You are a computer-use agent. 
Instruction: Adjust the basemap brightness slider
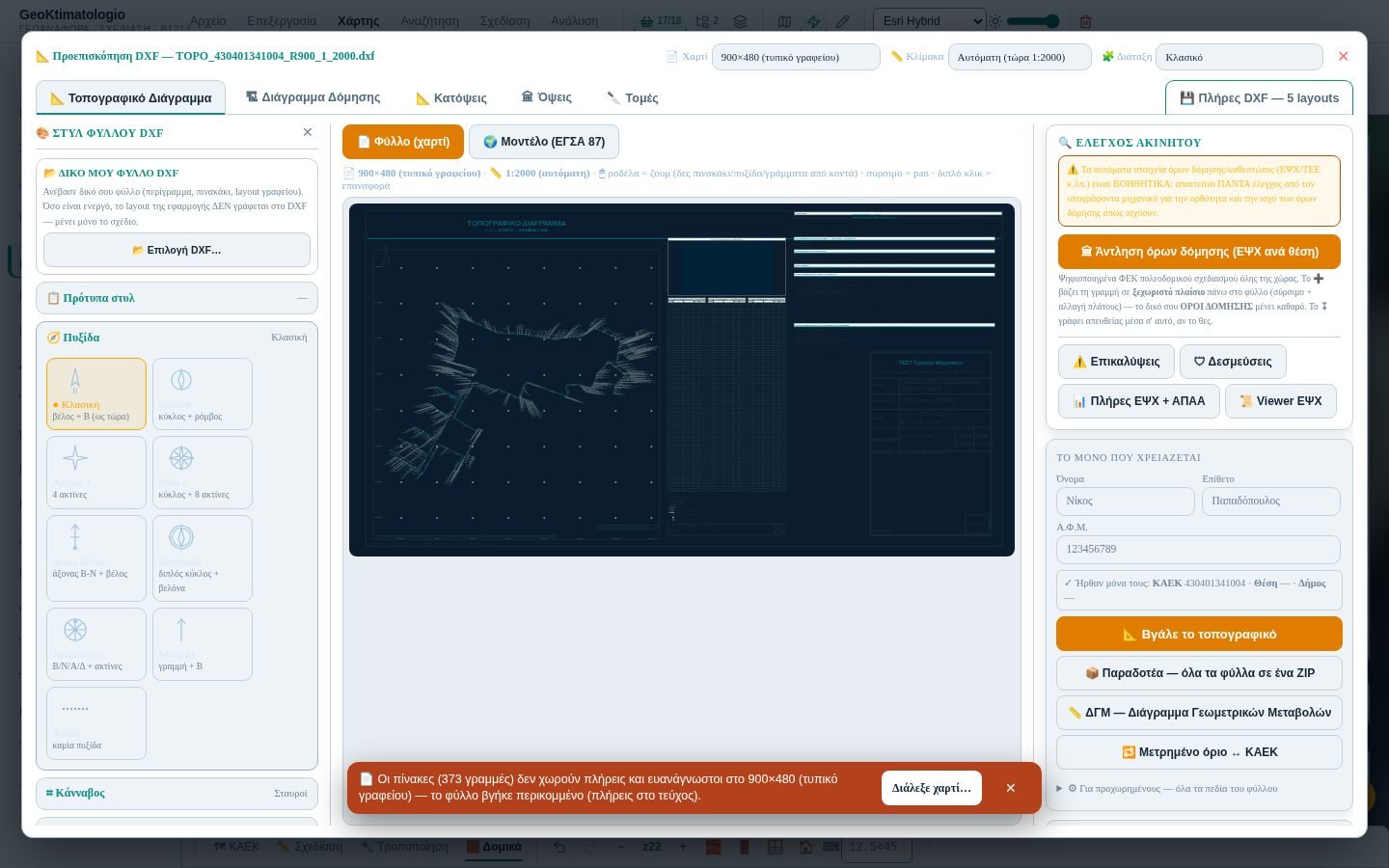[x=1032, y=20]
